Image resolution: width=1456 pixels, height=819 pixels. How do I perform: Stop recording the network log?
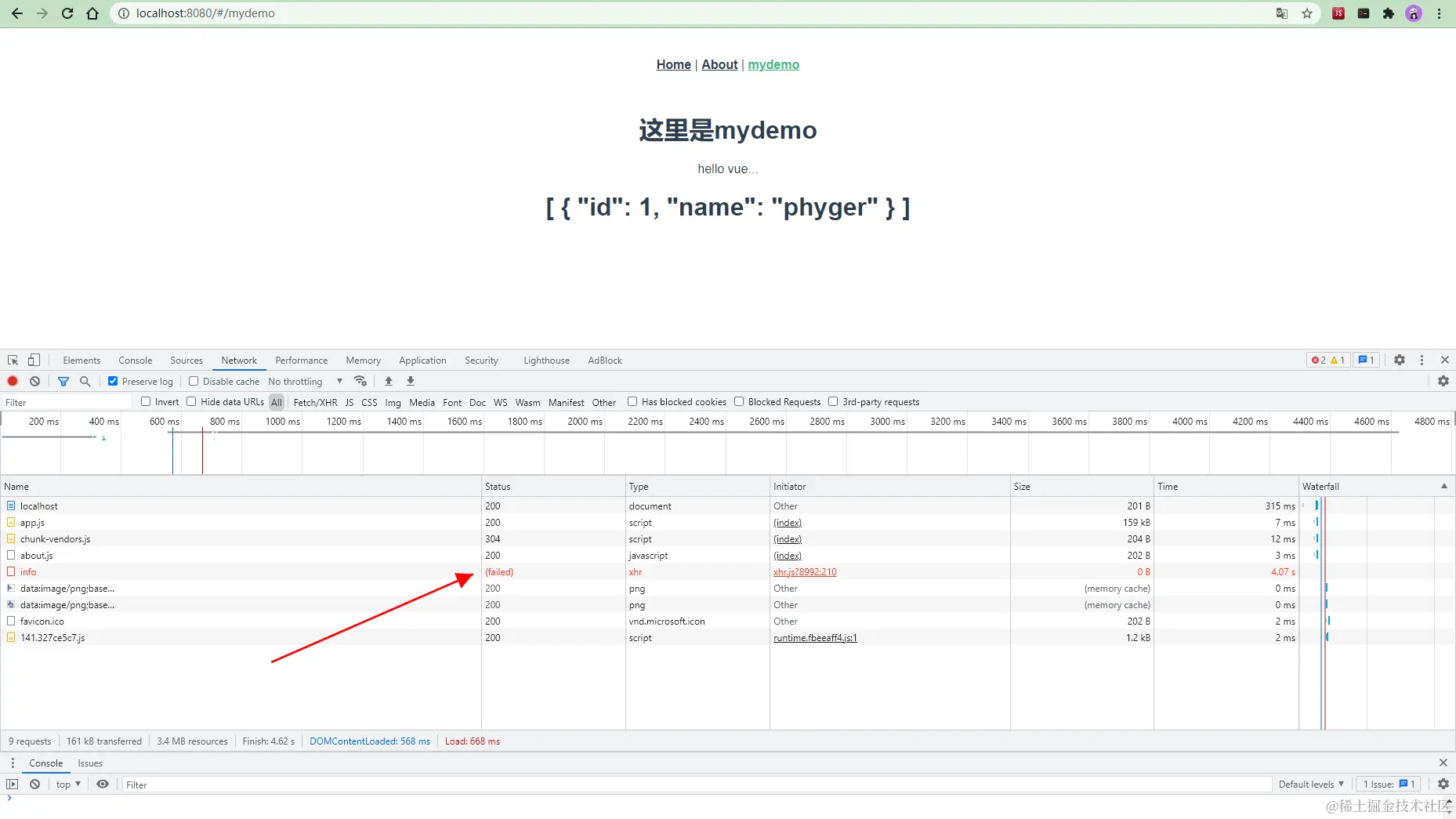(x=13, y=381)
